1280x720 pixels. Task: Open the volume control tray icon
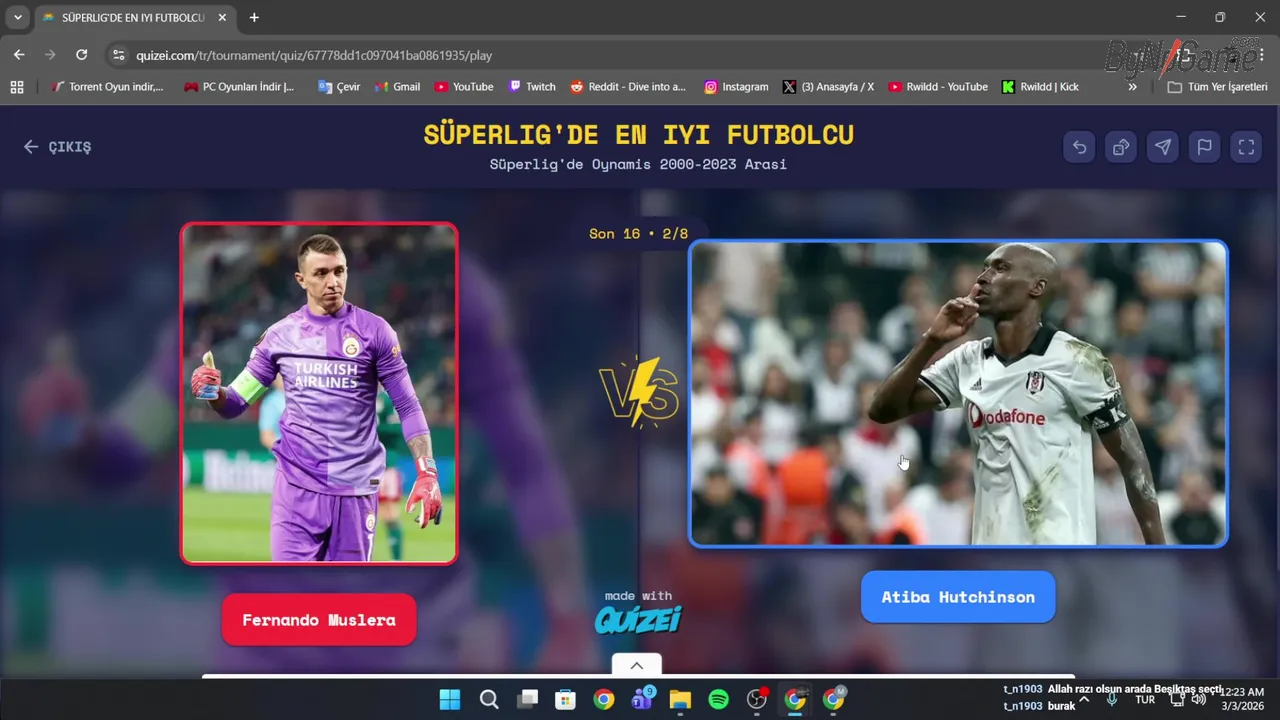1198,699
